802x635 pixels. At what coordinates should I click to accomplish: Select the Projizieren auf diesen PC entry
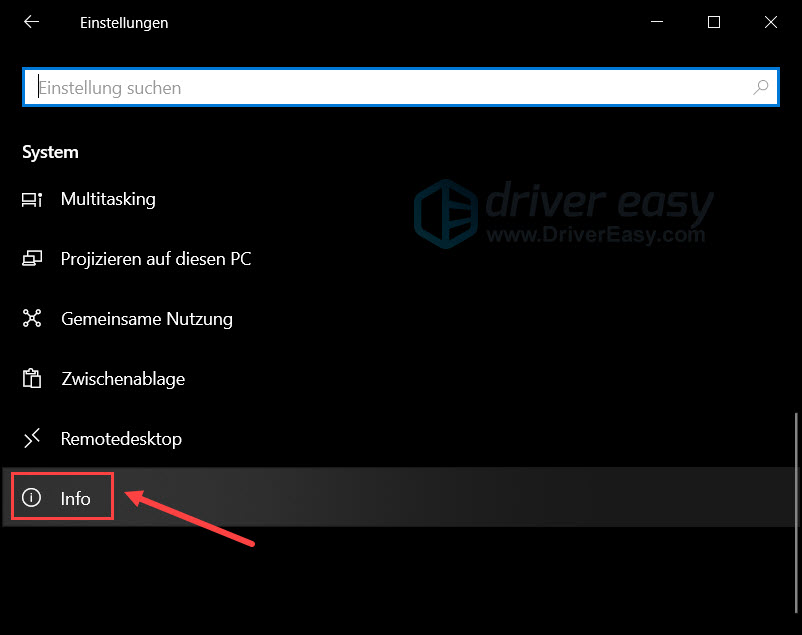pos(156,259)
